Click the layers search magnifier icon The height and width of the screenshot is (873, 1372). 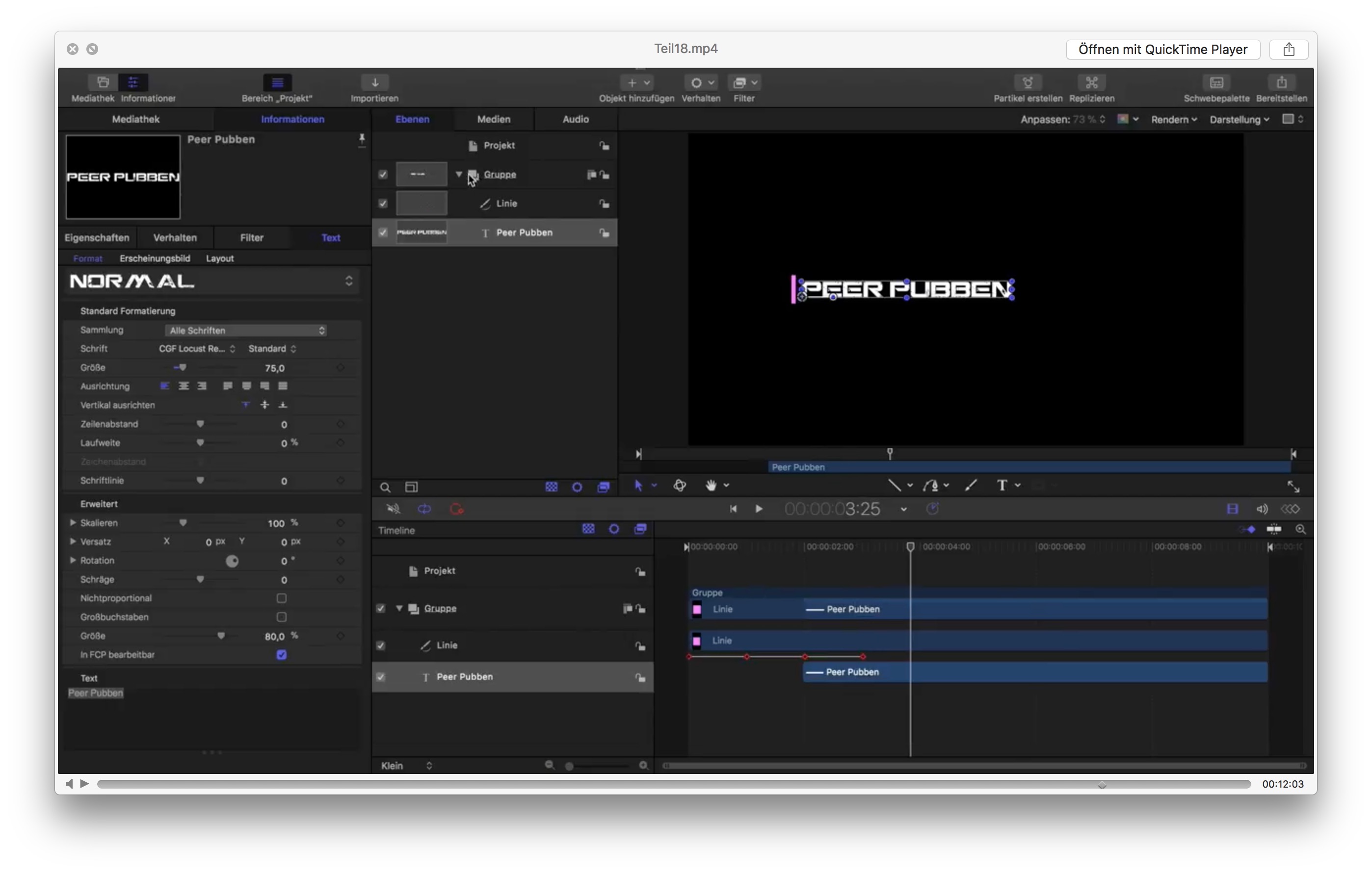coord(385,488)
